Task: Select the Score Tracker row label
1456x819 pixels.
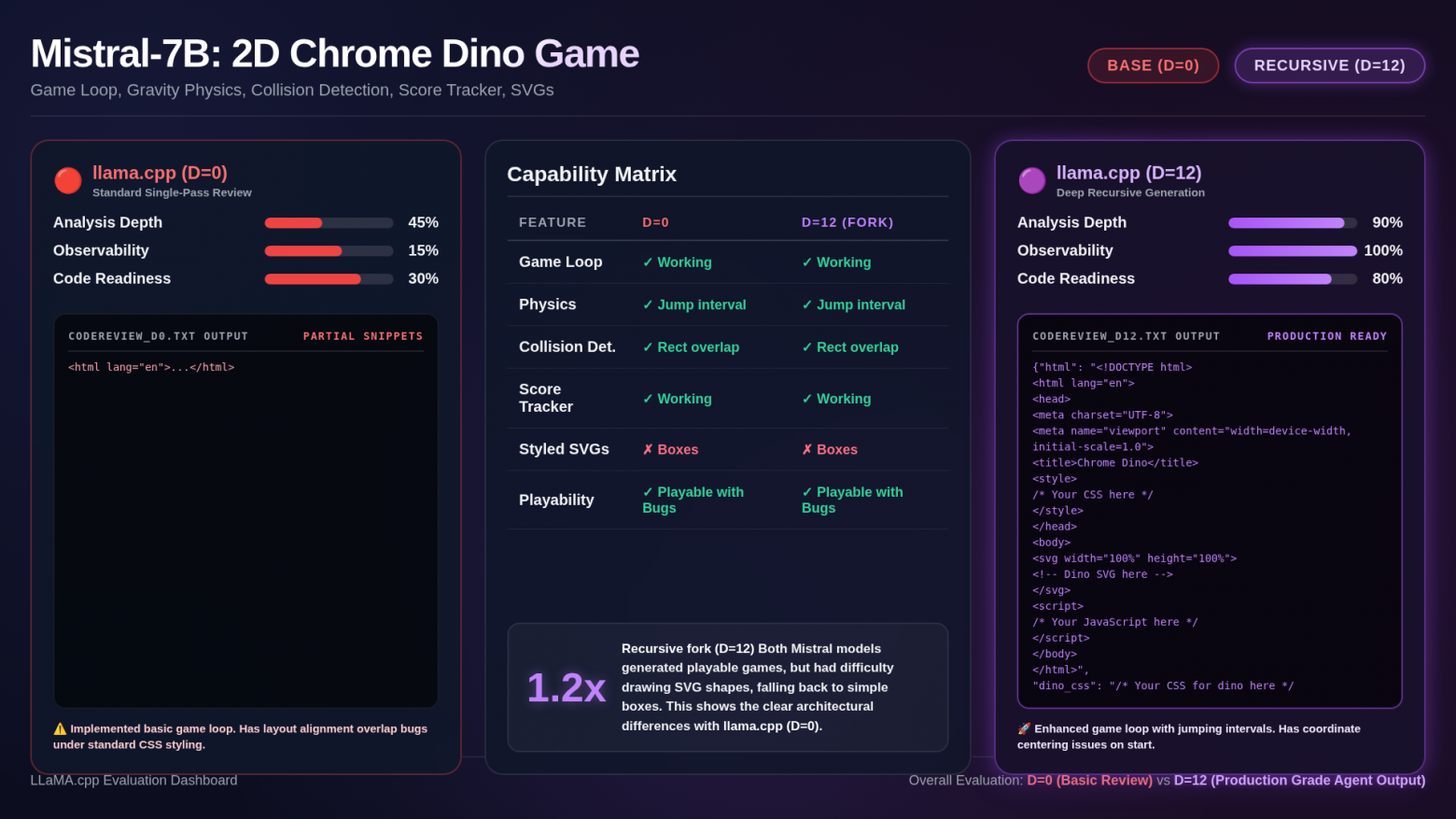Action: [546, 398]
